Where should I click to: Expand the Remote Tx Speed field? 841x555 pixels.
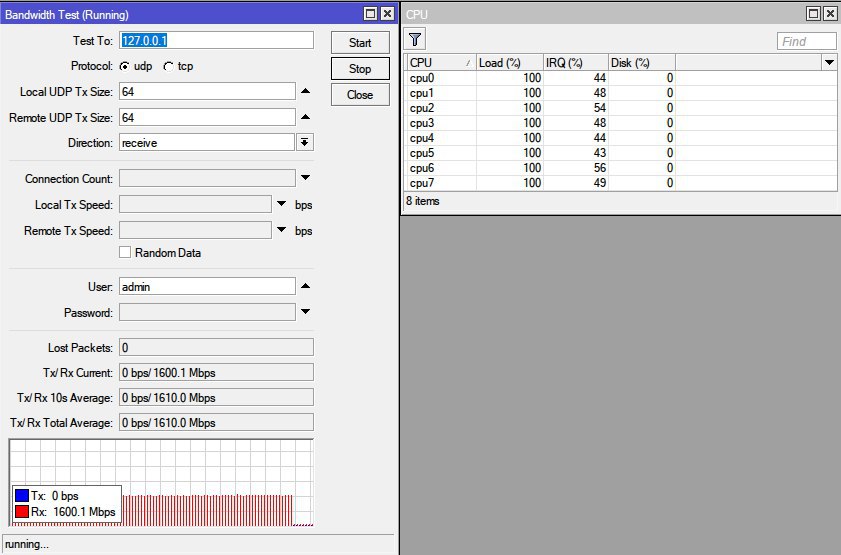282,230
